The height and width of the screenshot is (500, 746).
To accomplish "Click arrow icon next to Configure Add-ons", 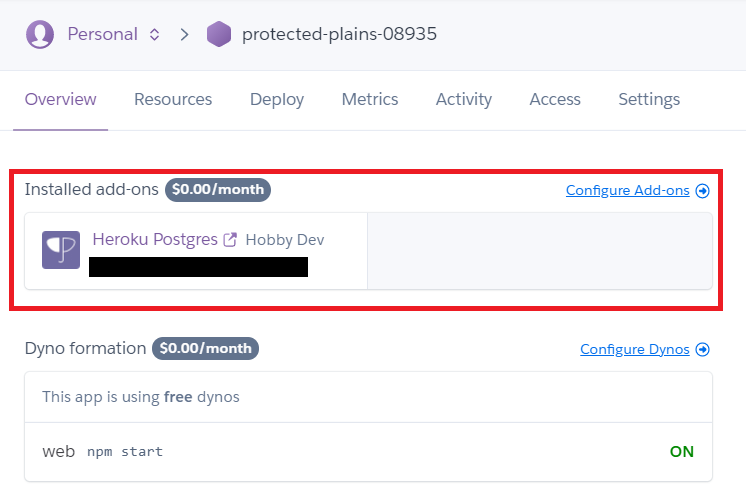I will [x=702, y=191].
